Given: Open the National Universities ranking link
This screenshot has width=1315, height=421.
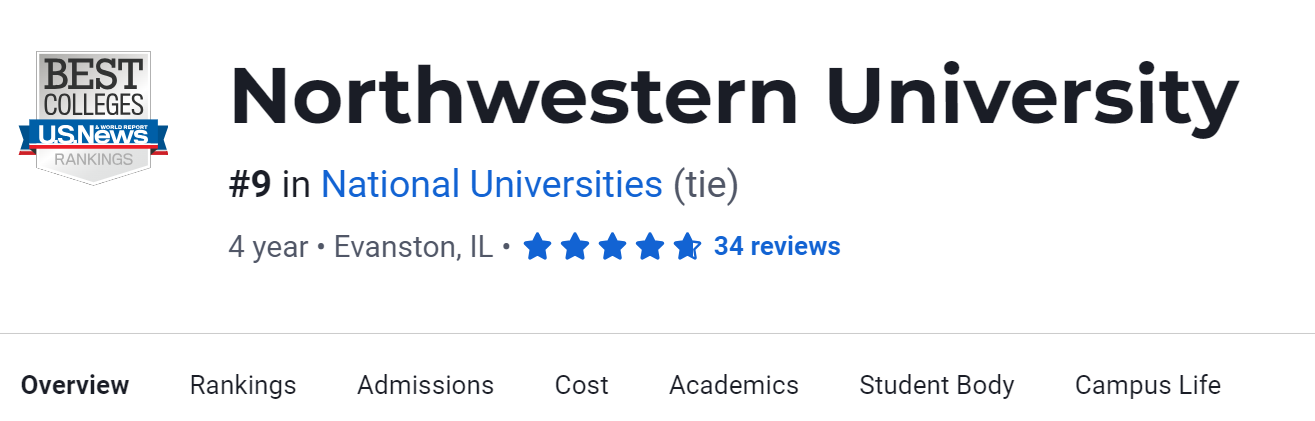Looking at the screenshot, I should coord(491,185).
